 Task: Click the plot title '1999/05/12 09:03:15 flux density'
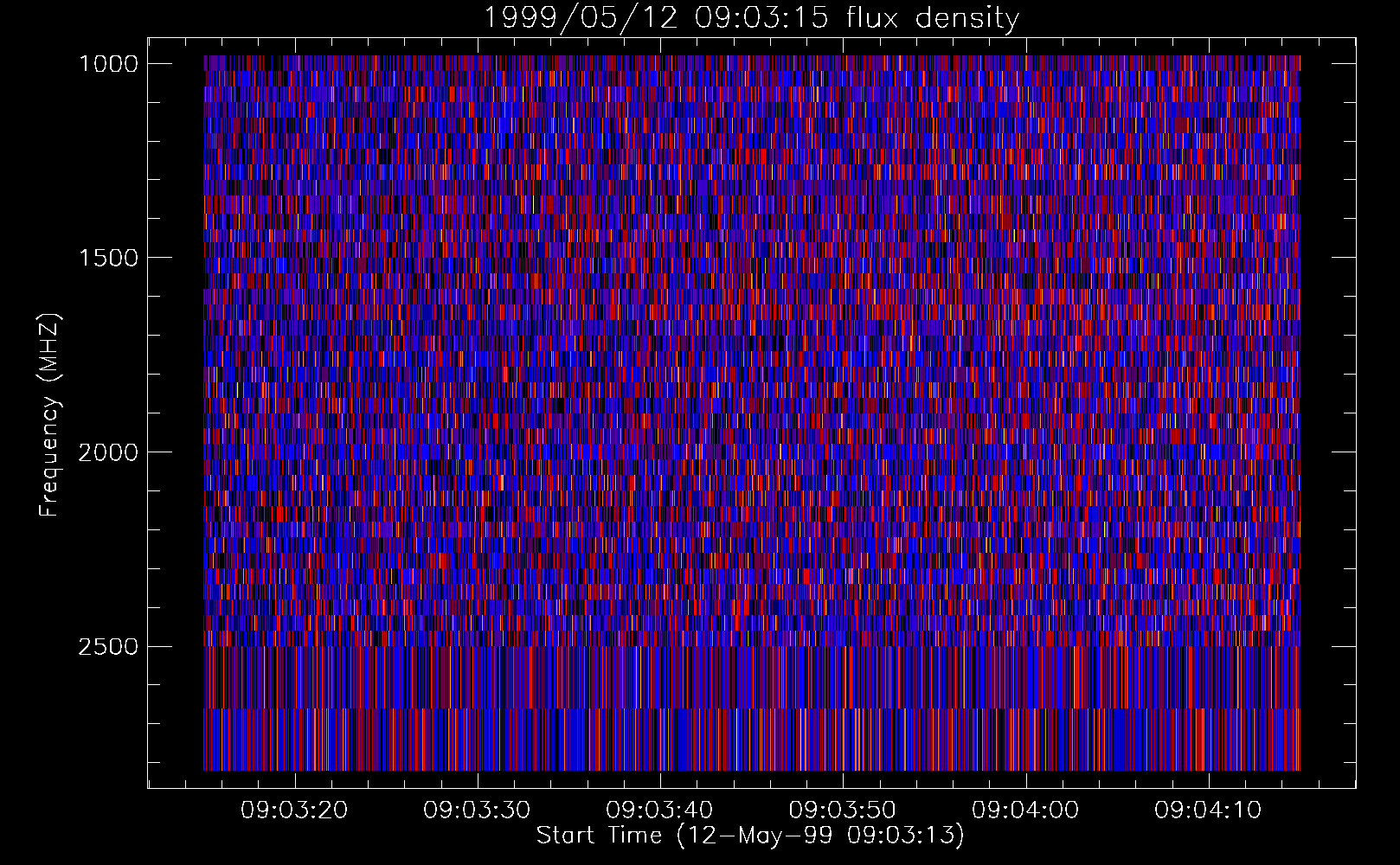(x=751, y=17)
